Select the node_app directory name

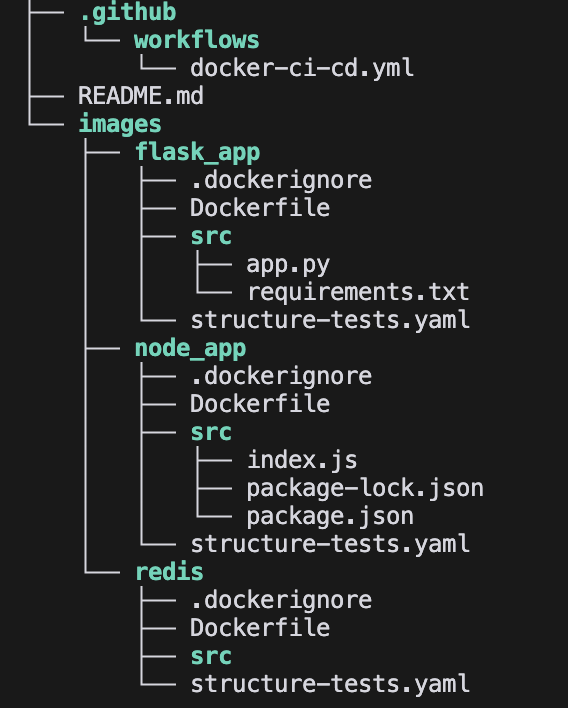click(191, 349)
